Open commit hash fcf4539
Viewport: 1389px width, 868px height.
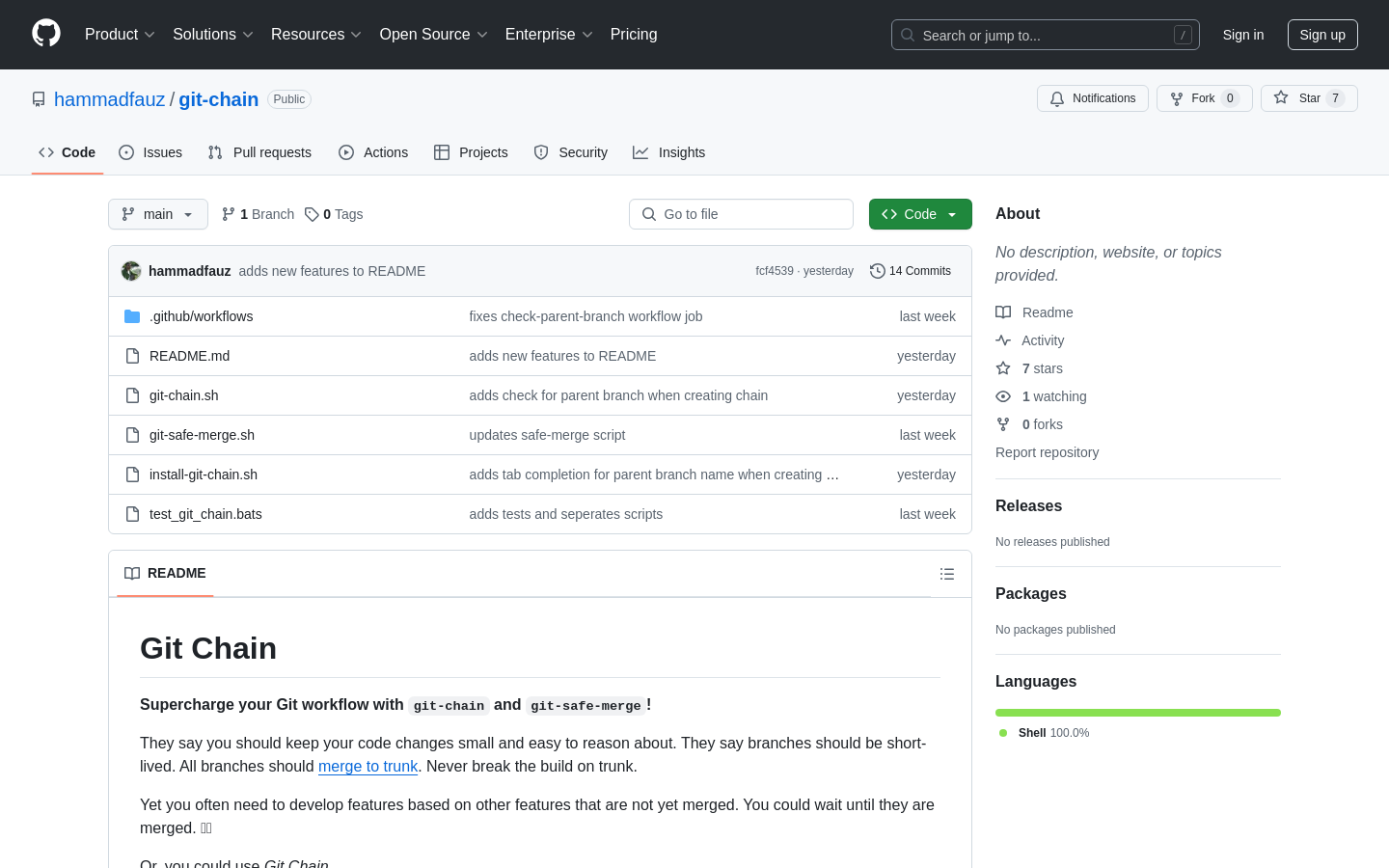775,271
